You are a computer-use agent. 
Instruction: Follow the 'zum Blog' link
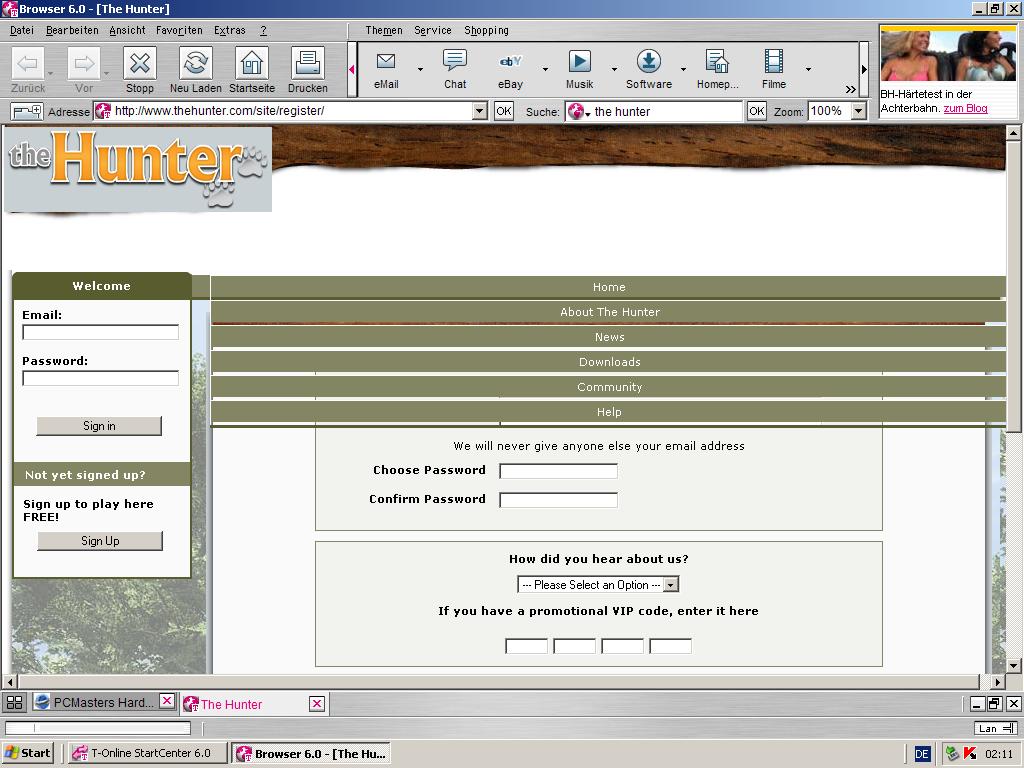pos(965,108)
